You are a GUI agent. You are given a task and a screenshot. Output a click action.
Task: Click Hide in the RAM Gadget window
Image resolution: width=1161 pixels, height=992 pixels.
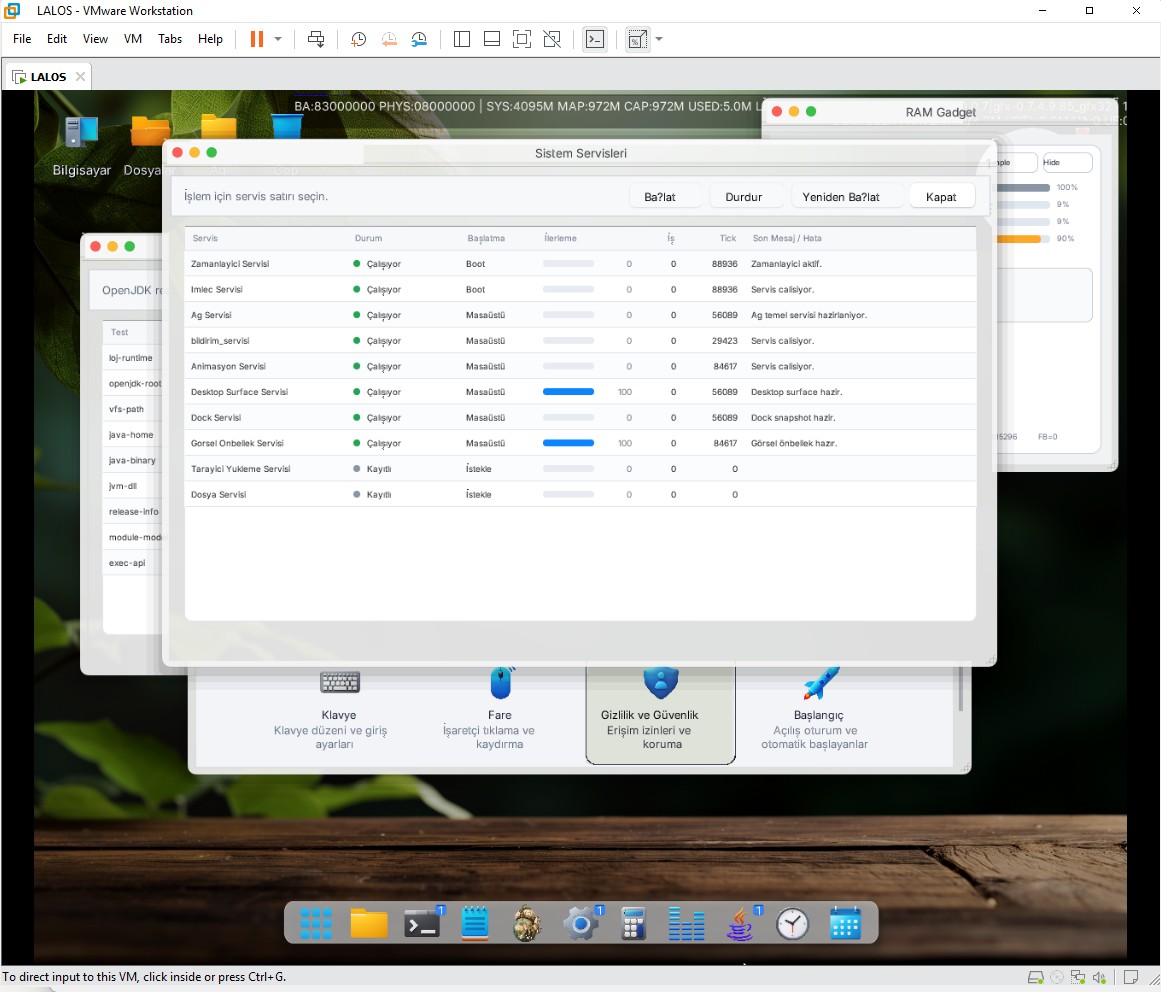click(x=1067, y=163)
